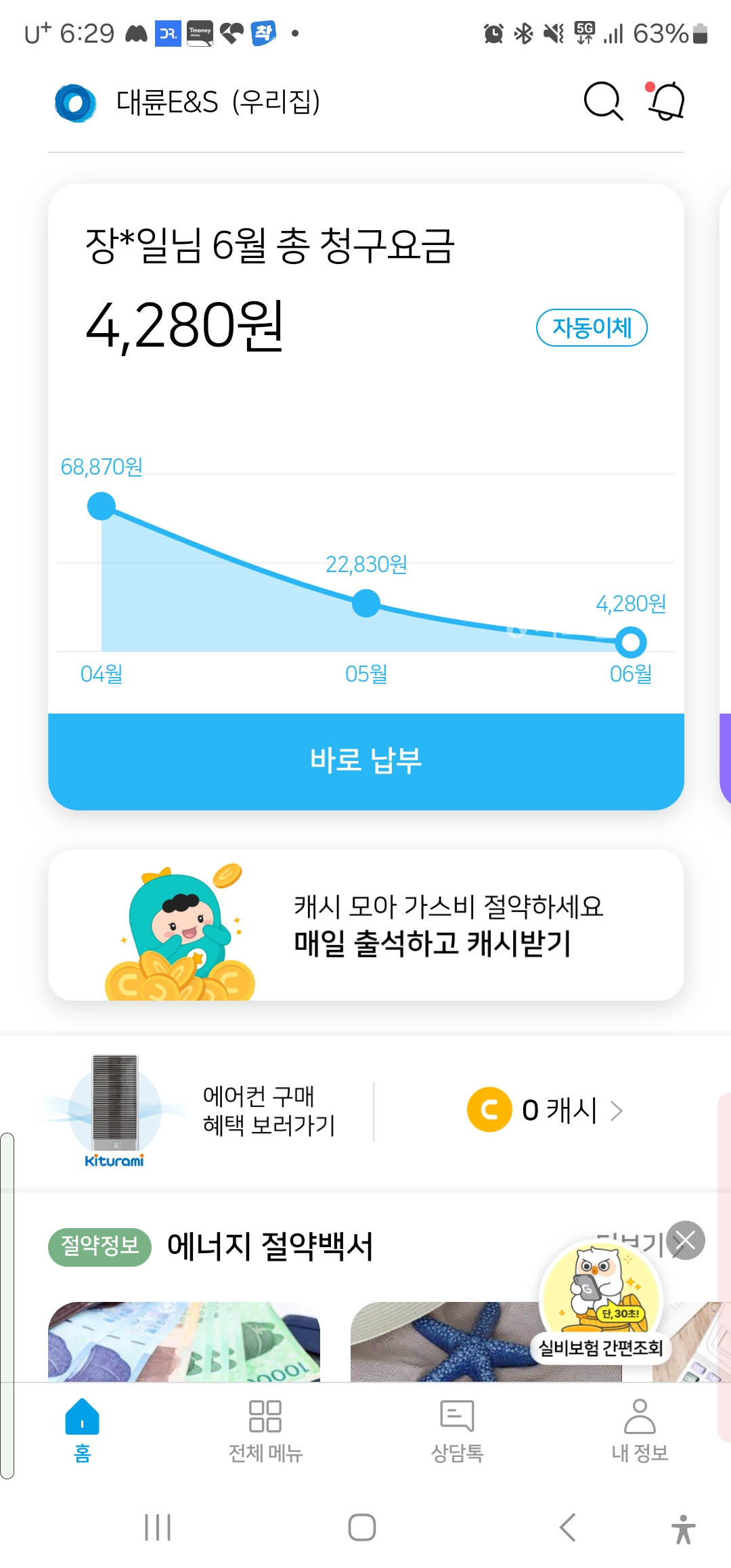Tap the orange cash coin icon

coord(489,1110)
